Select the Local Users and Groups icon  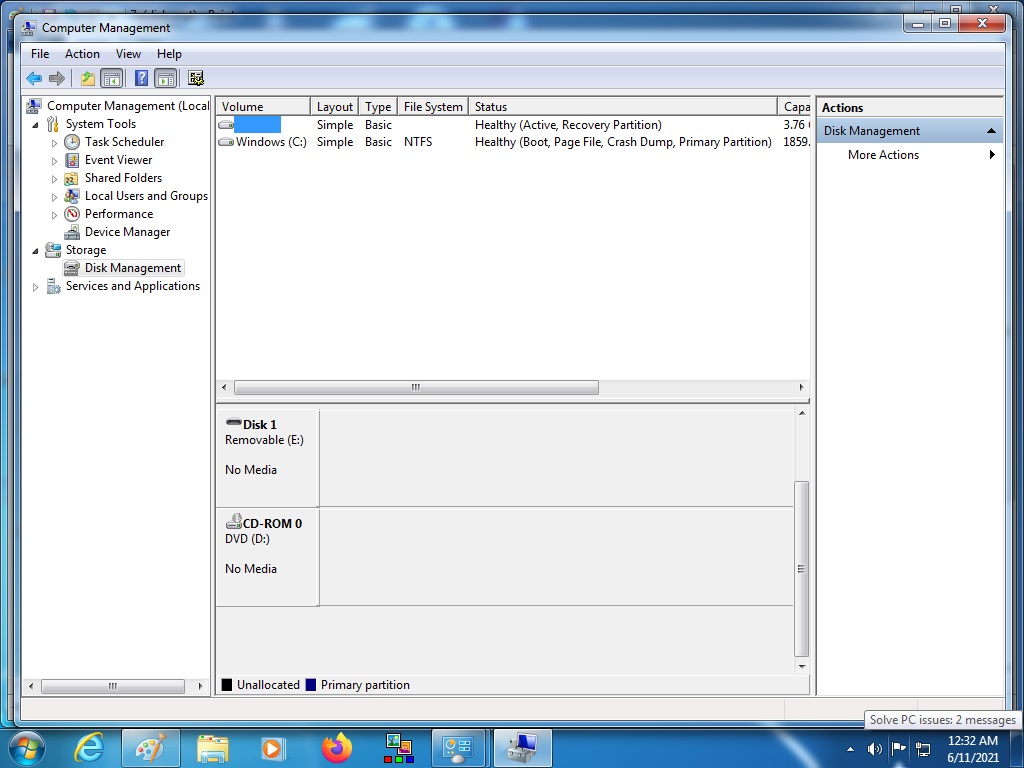pyautogui.click(x=72, y=196)
